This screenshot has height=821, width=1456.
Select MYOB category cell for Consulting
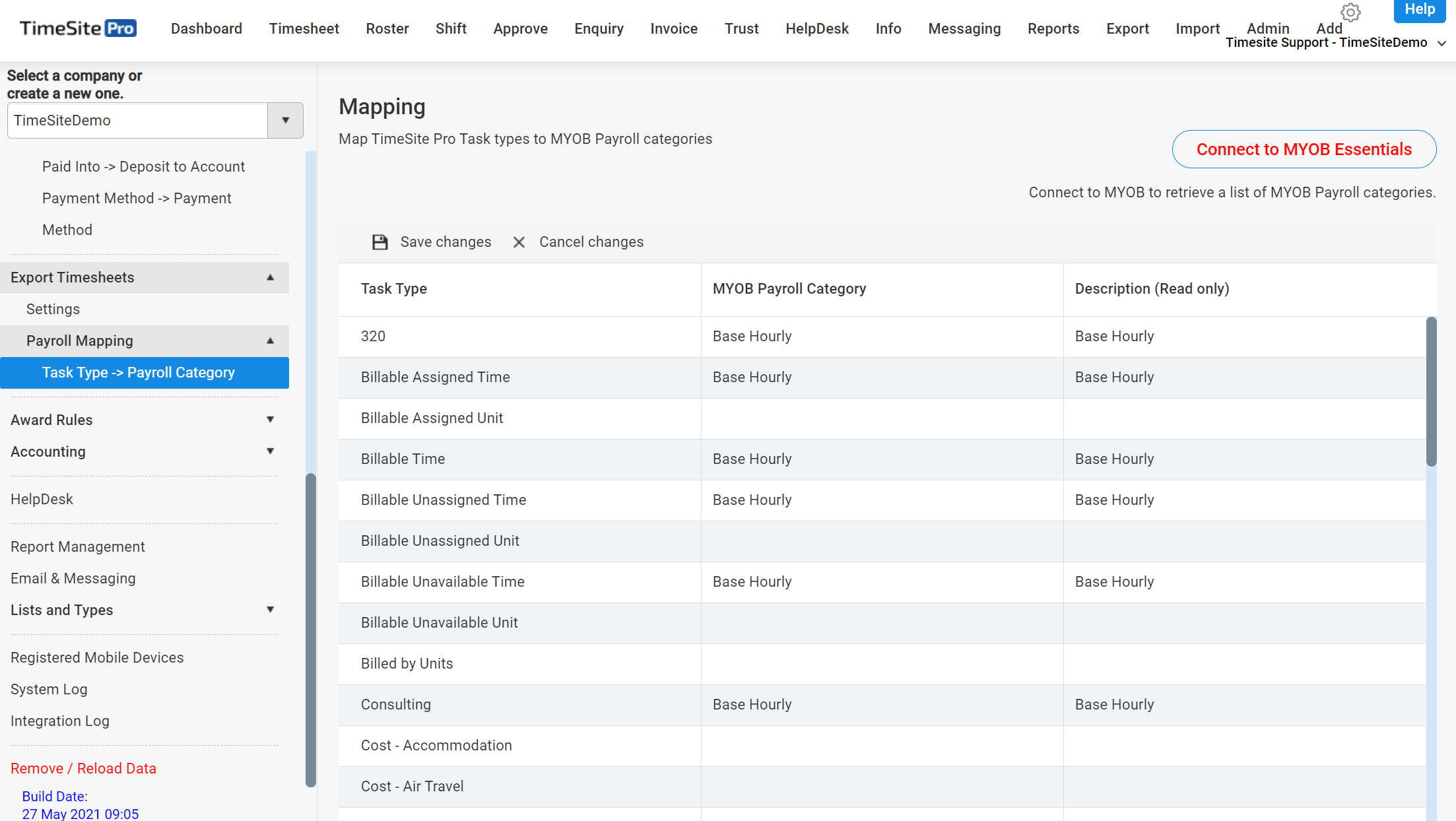pos(882,705)
